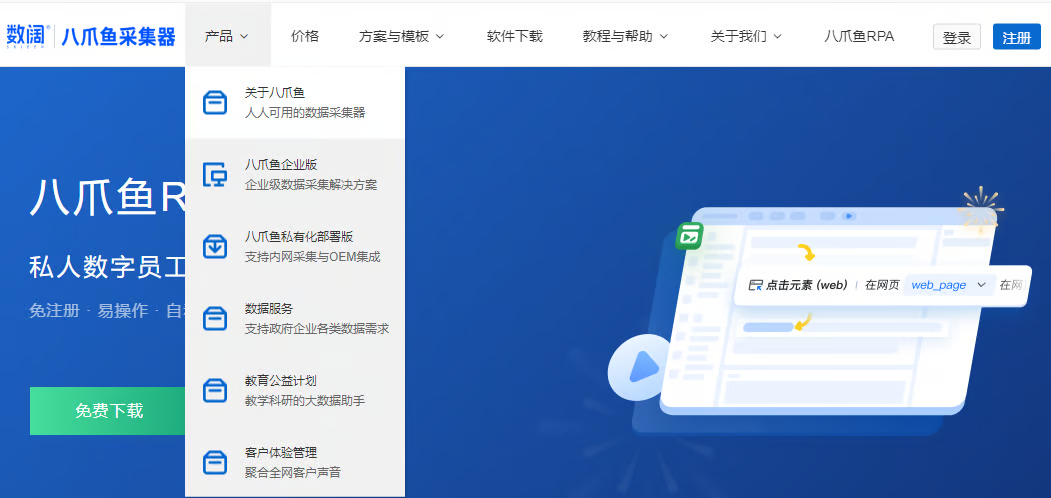Click the 八爪鱼私有化部署版 download-box icon
Image resolution: width=1051 pixels, height=498 pixels.
point(215,247)
